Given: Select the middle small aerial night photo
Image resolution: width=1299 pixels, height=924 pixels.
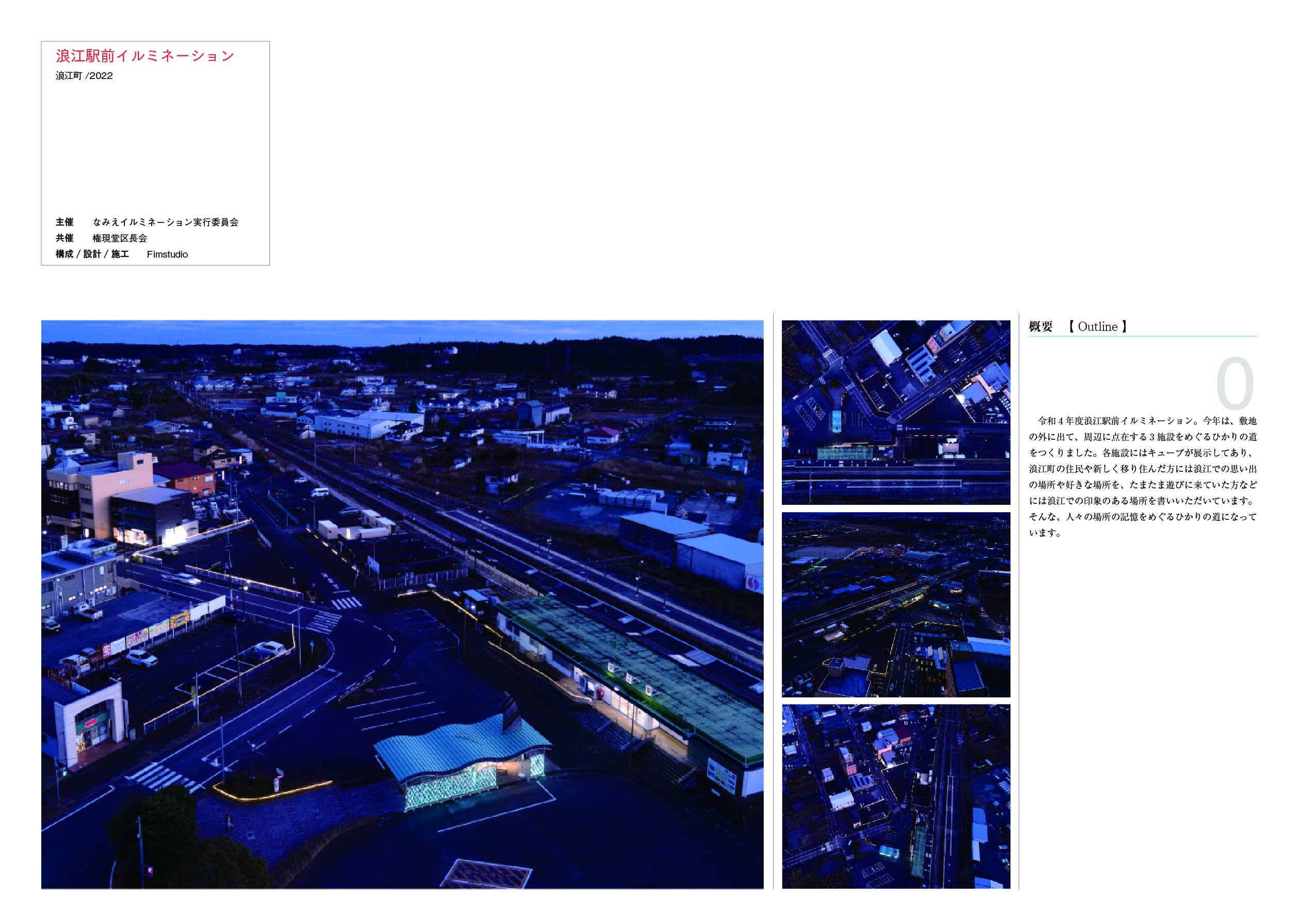Looking at the screenshot, I should click(896, 604).
